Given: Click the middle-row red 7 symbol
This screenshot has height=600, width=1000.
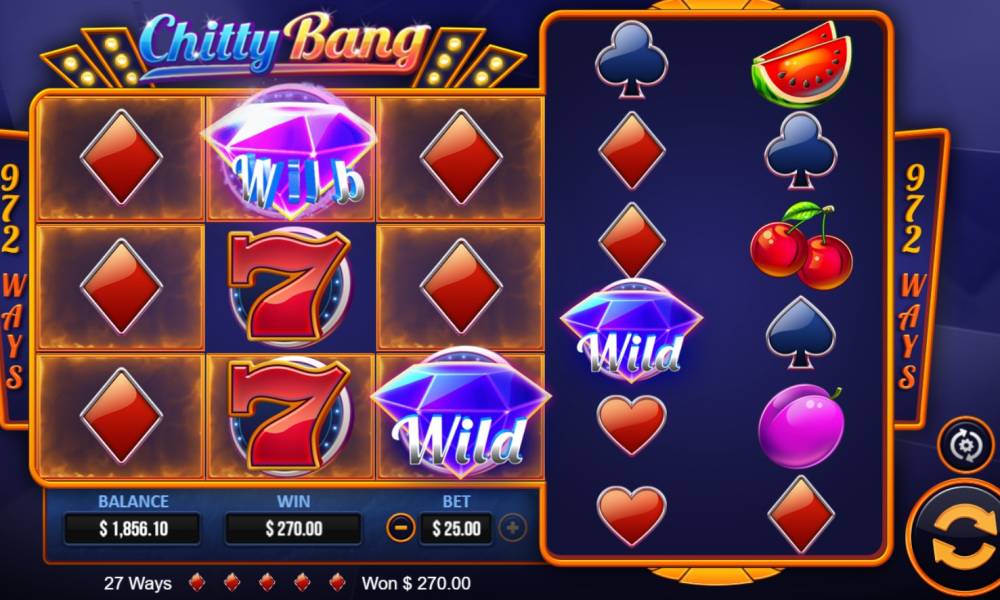Looking at the screenshot, I should [x=289, y=286].
